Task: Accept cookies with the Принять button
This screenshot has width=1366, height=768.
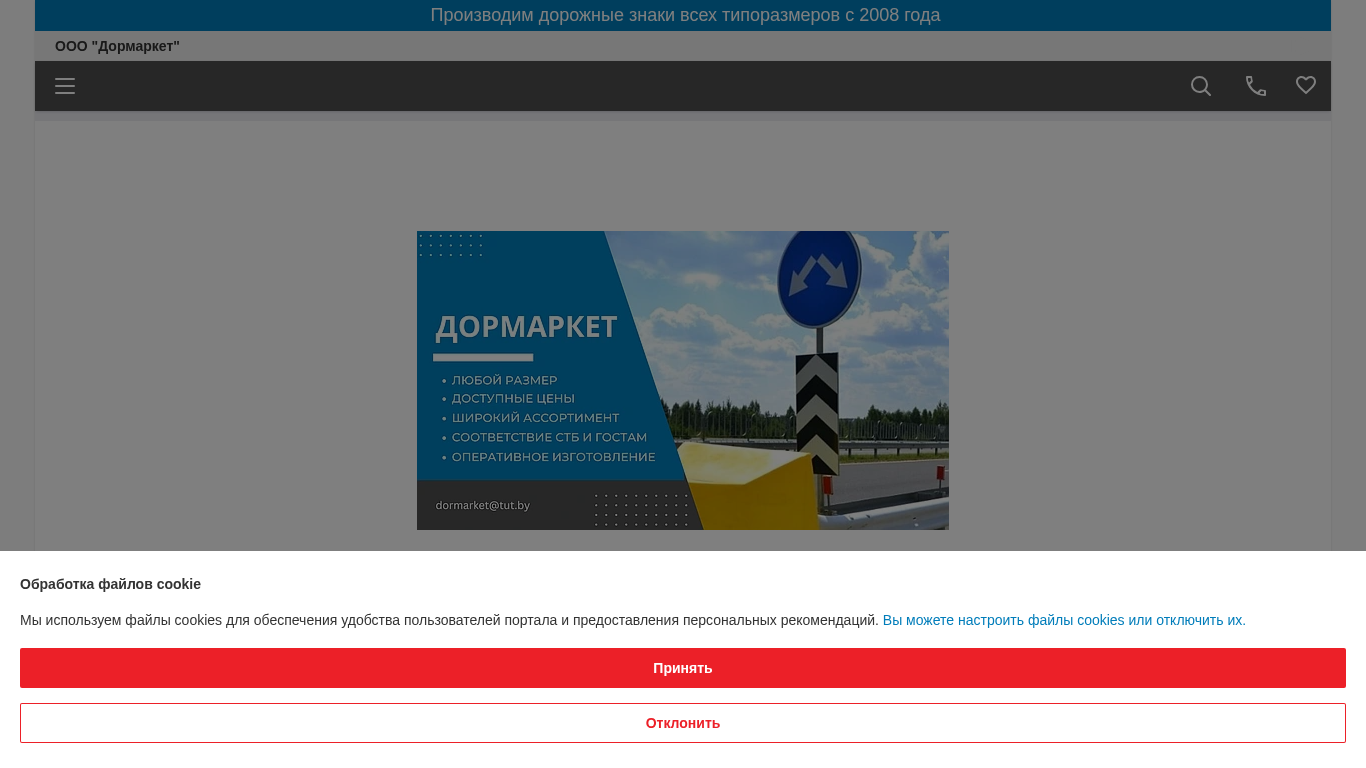Action: (x=683, y=668)
